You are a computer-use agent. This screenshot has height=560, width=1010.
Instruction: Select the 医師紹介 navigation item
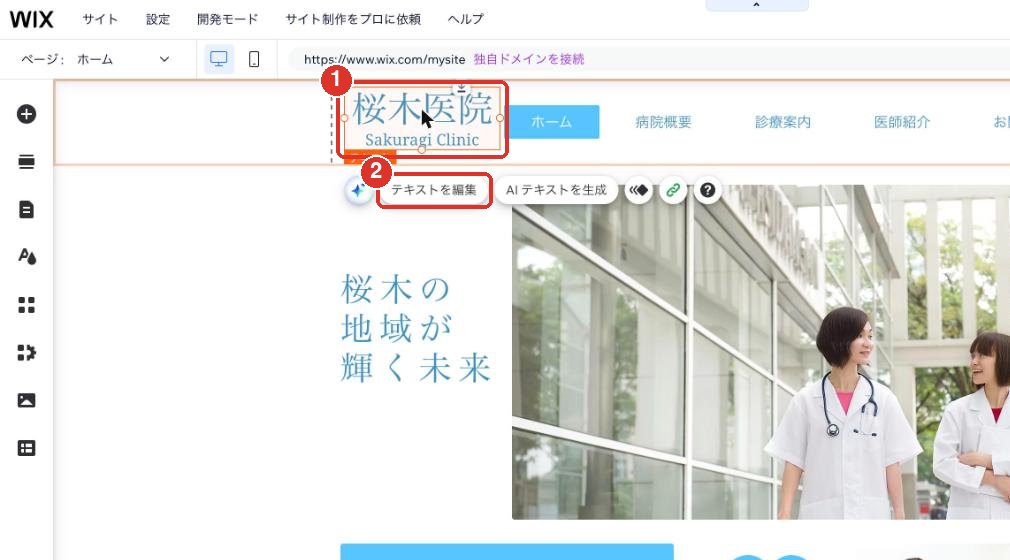(x=902, y=122)
